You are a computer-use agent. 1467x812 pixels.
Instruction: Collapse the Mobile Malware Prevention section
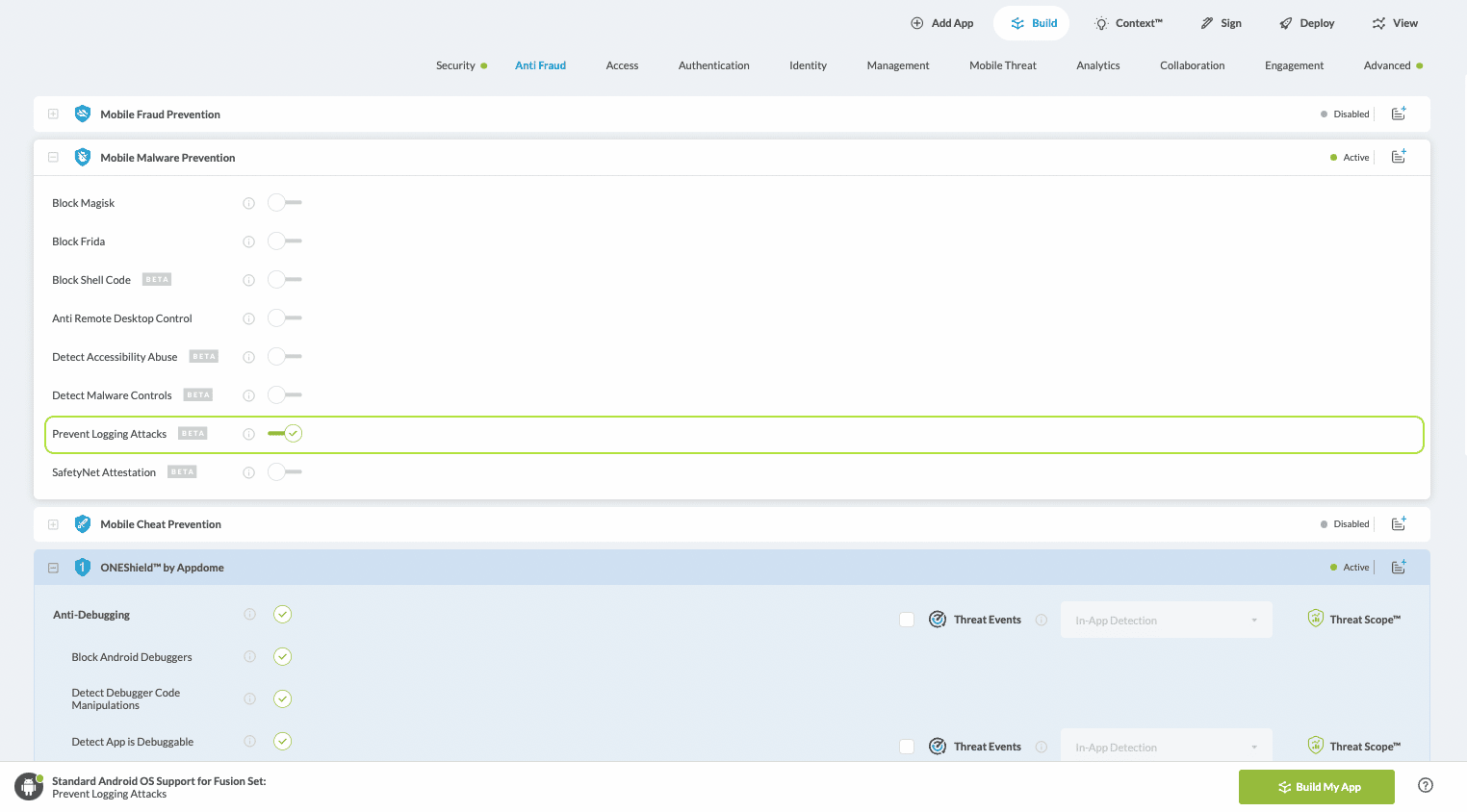53,158
